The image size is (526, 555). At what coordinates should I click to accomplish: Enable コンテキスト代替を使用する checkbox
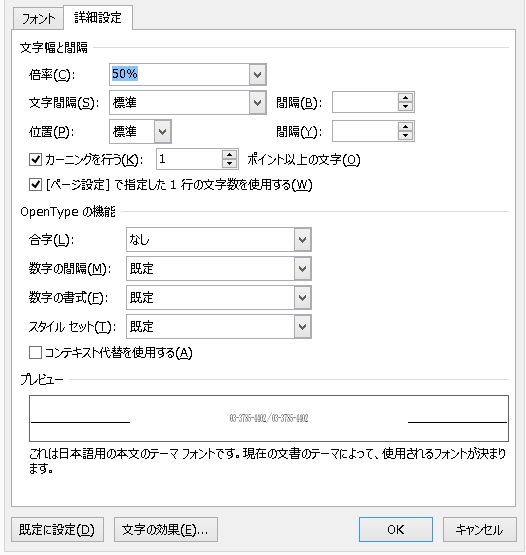coord(35,353)
